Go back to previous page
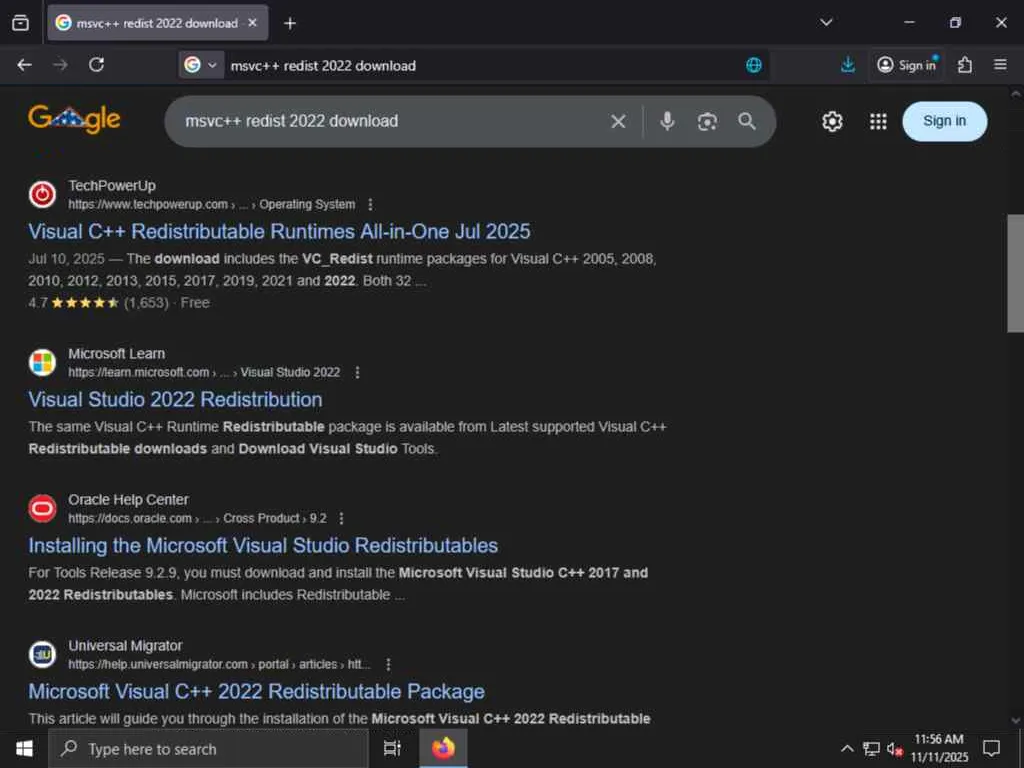 point(25,65)
